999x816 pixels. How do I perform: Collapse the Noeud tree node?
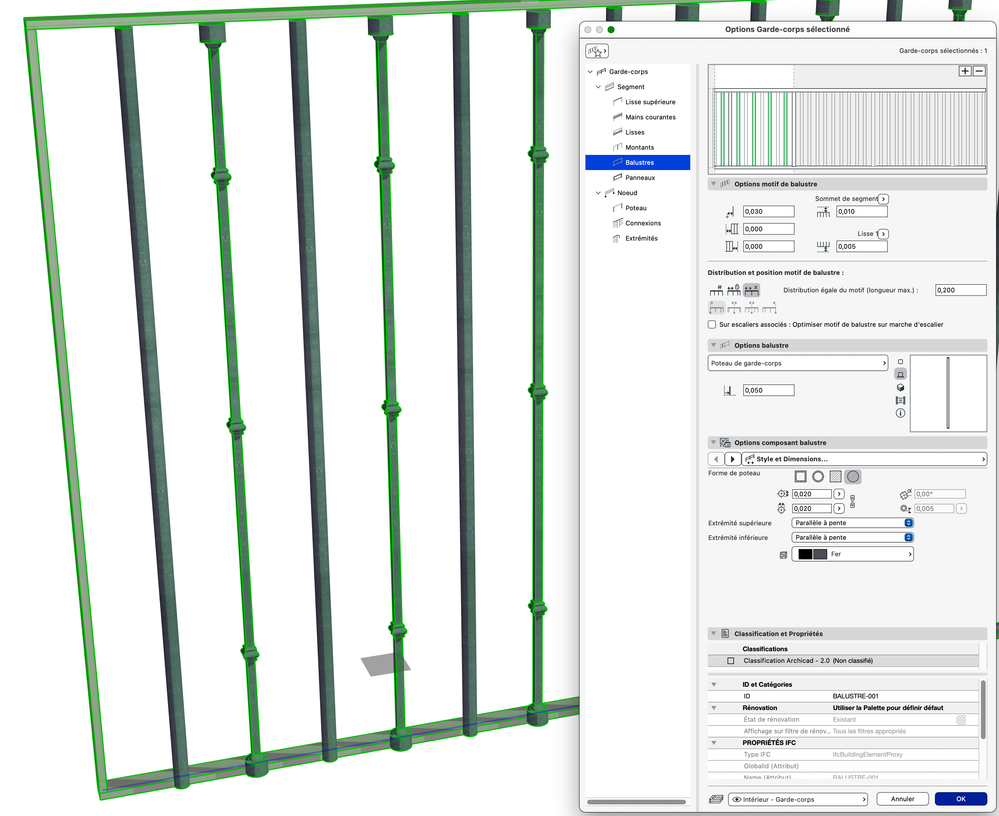[x=598, y=193]
